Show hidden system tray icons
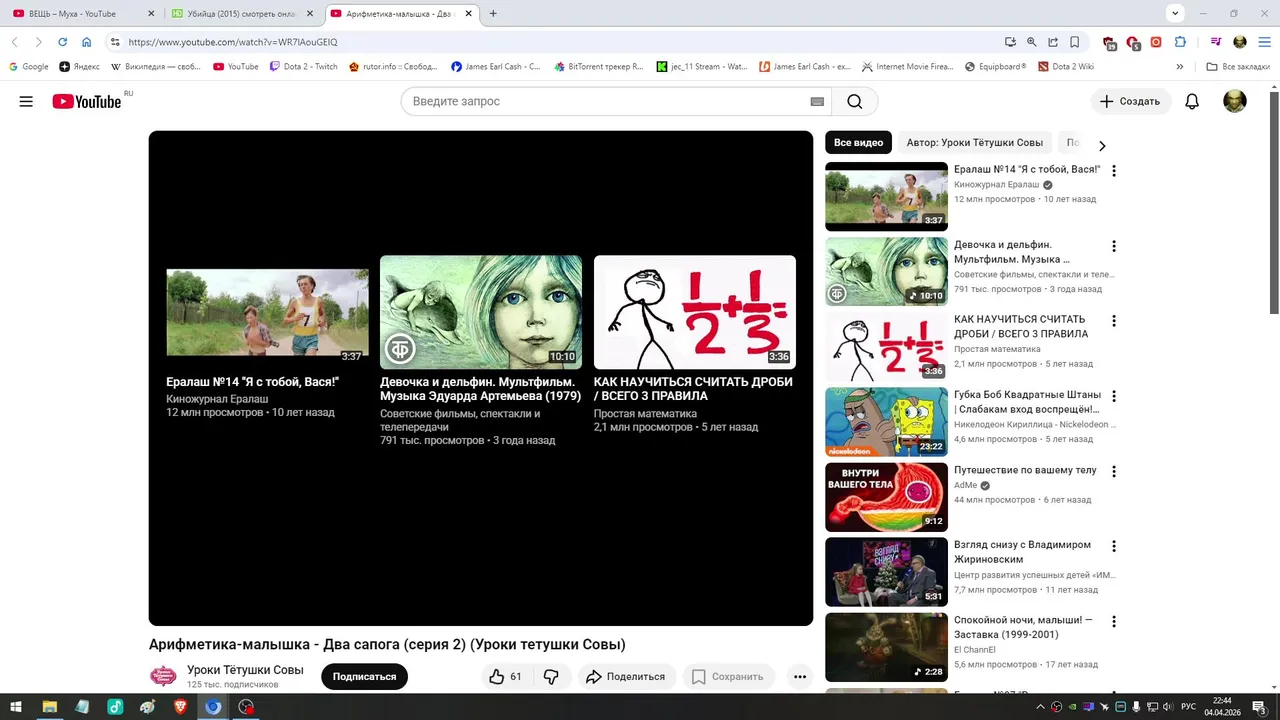1280x720 pixels. [x=1040, y=707]
